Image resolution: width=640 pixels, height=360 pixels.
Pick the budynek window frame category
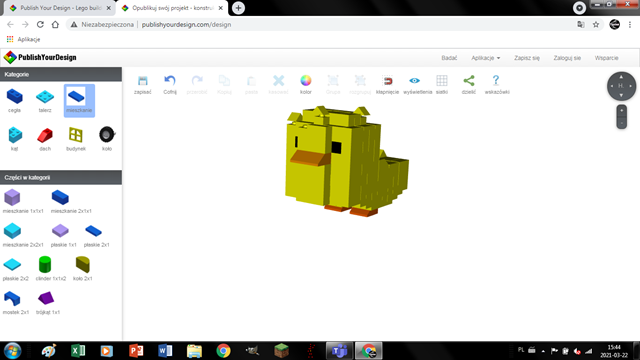pyautogui.click(x=76, y=135)
